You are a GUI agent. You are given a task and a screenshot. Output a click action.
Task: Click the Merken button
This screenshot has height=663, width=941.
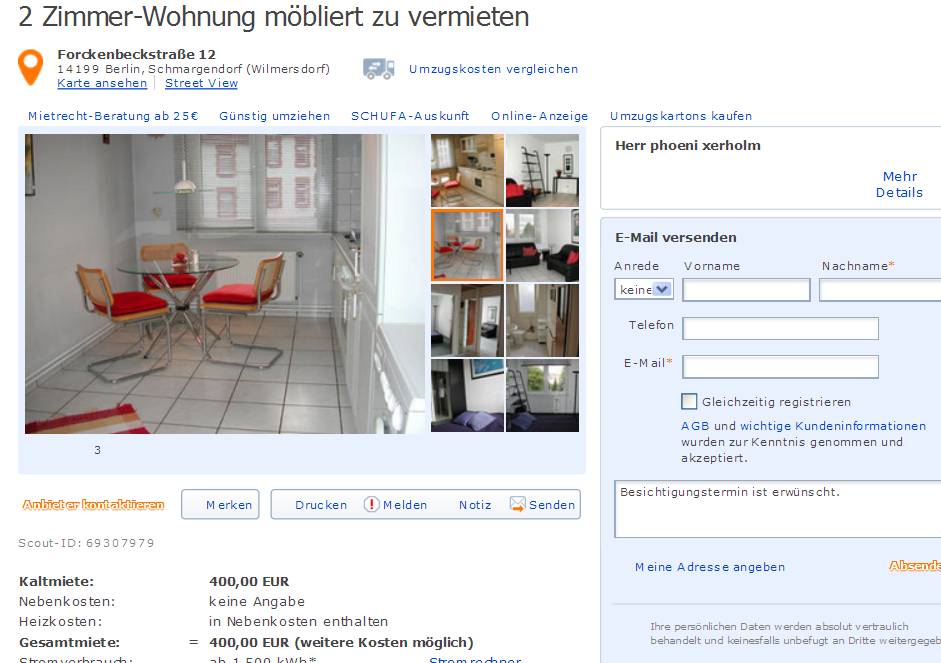(220, 505)
